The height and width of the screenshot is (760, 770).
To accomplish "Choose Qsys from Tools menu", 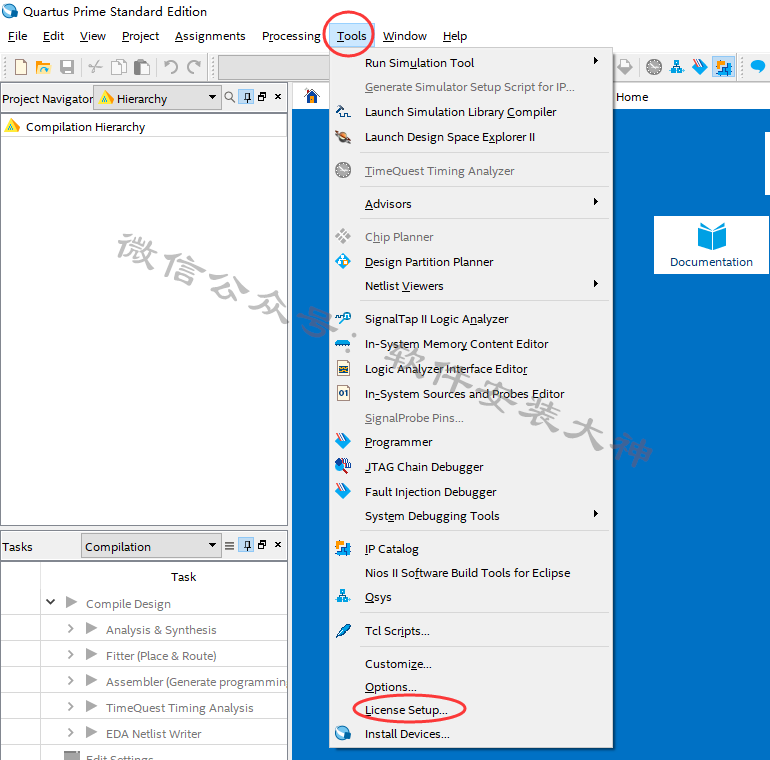I will click(x=471, y=597).
